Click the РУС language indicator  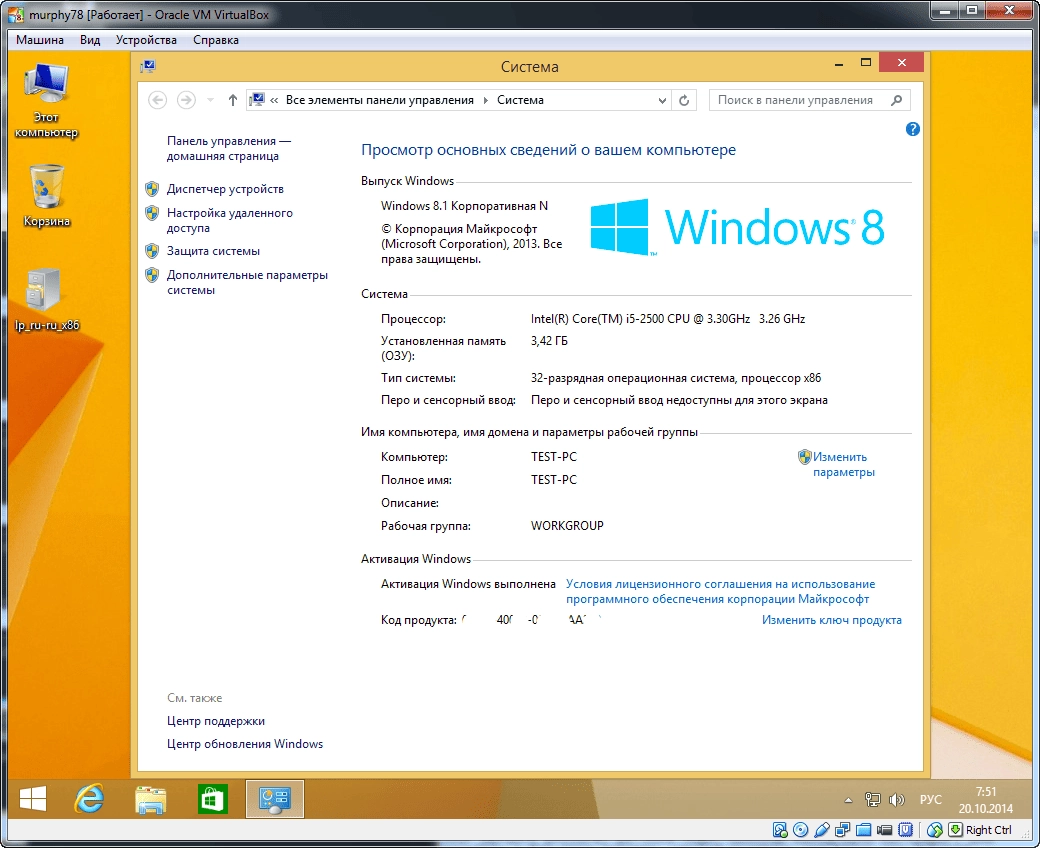(x=931, y=800)
